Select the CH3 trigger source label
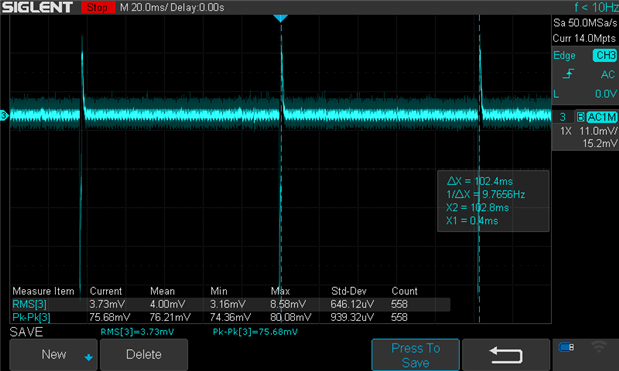Image resolution: width=619 pixels, height=371 pixels. pyautogui.click(x=605, y=55)
